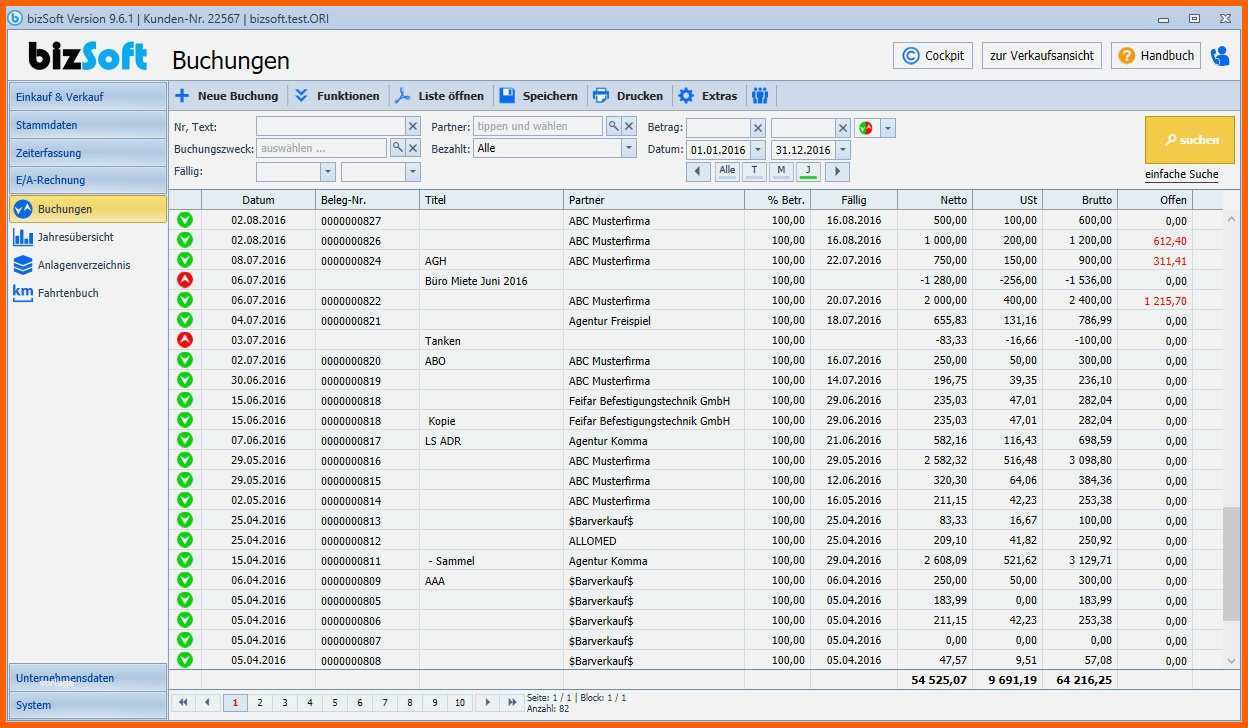
Task: Open the end date picker 31.12.2016
Action: tap(843, 150)
